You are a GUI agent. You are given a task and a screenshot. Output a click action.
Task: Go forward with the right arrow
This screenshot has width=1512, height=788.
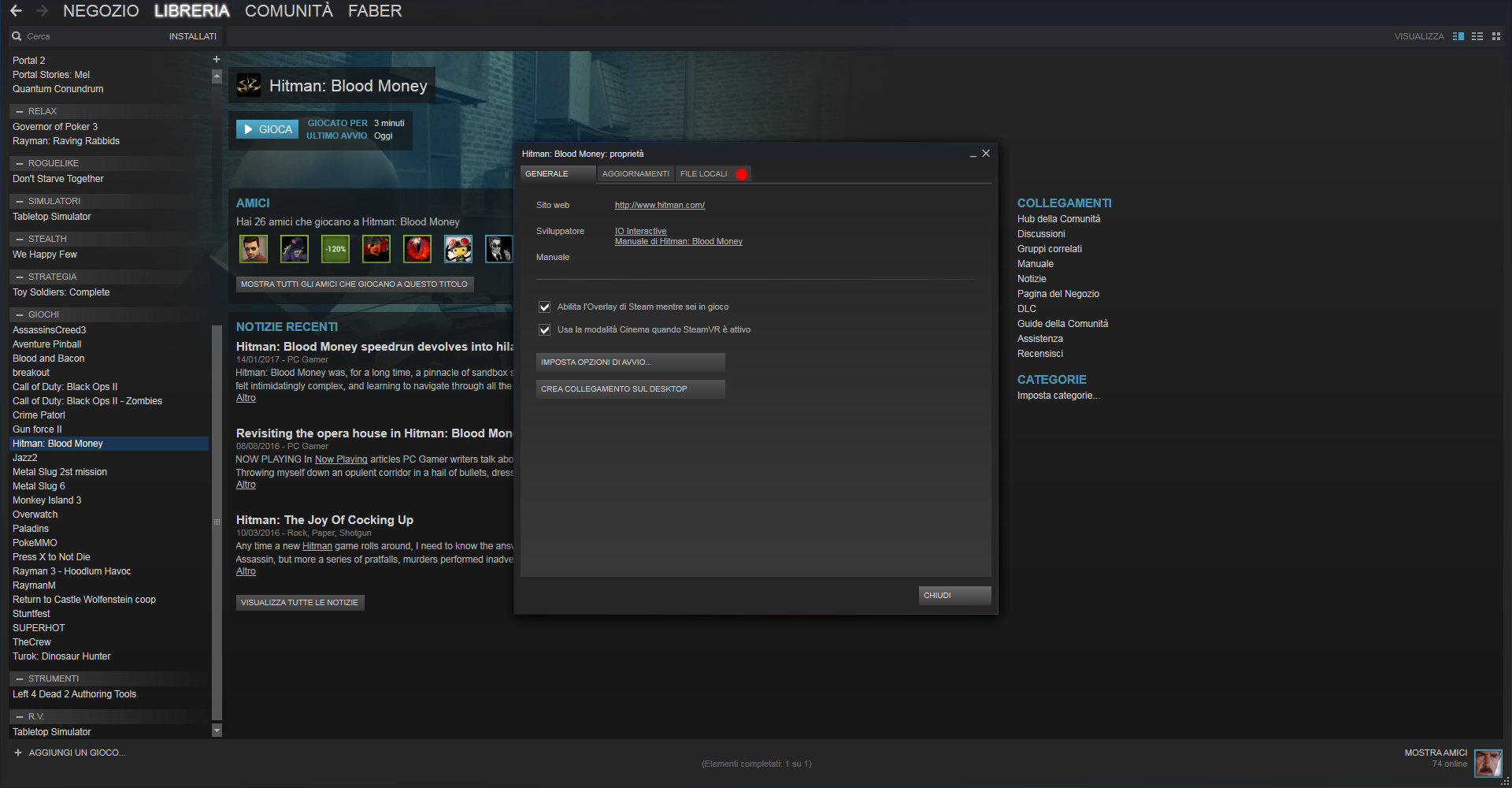43,11
